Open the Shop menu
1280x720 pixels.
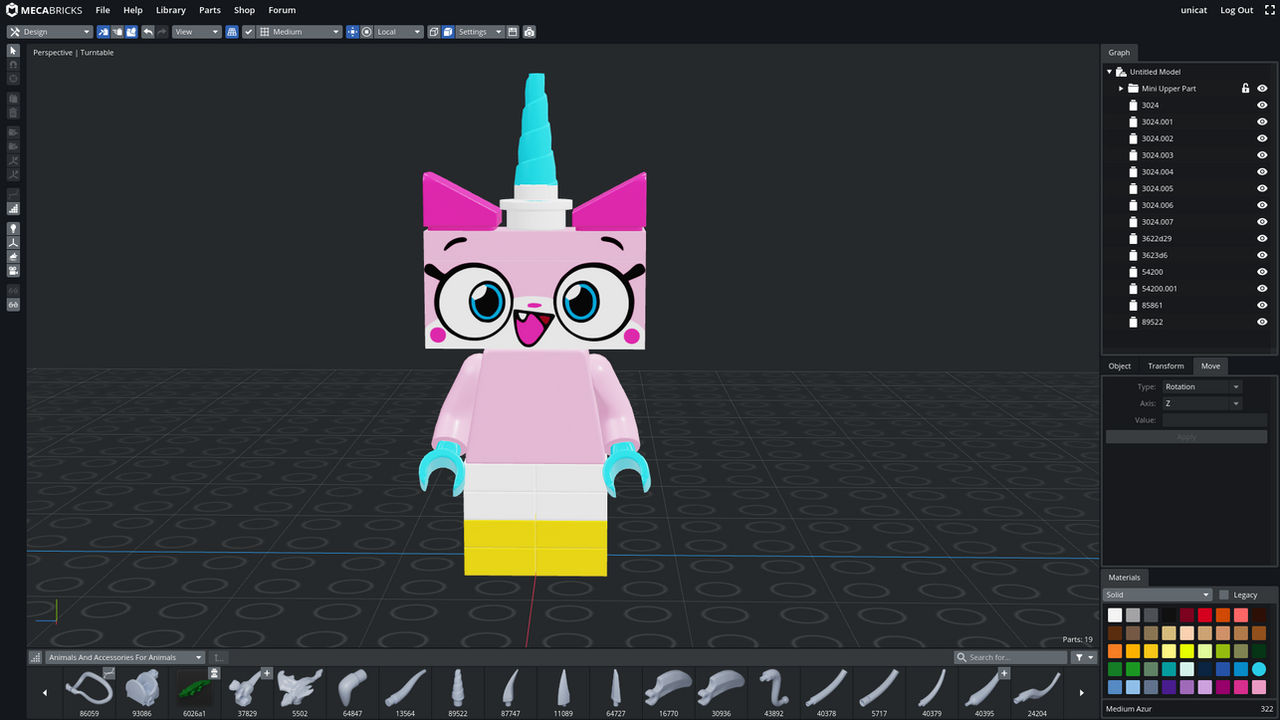coord(244,10)
